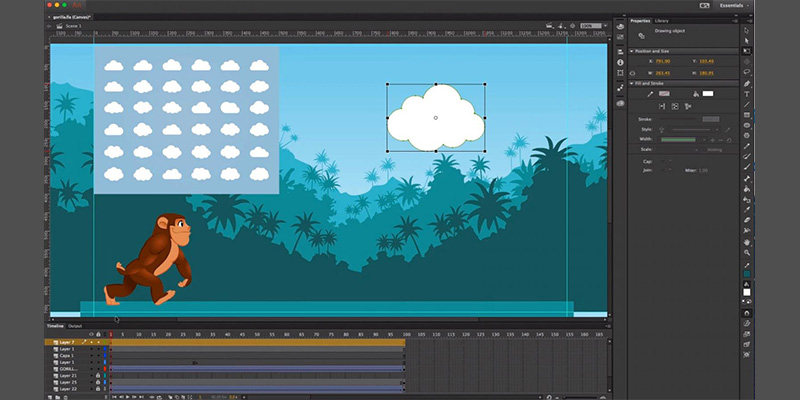Select the Paint Bucket tool
Image resolution: width=800 pixels, height=400 pixels.
point(746,189)
